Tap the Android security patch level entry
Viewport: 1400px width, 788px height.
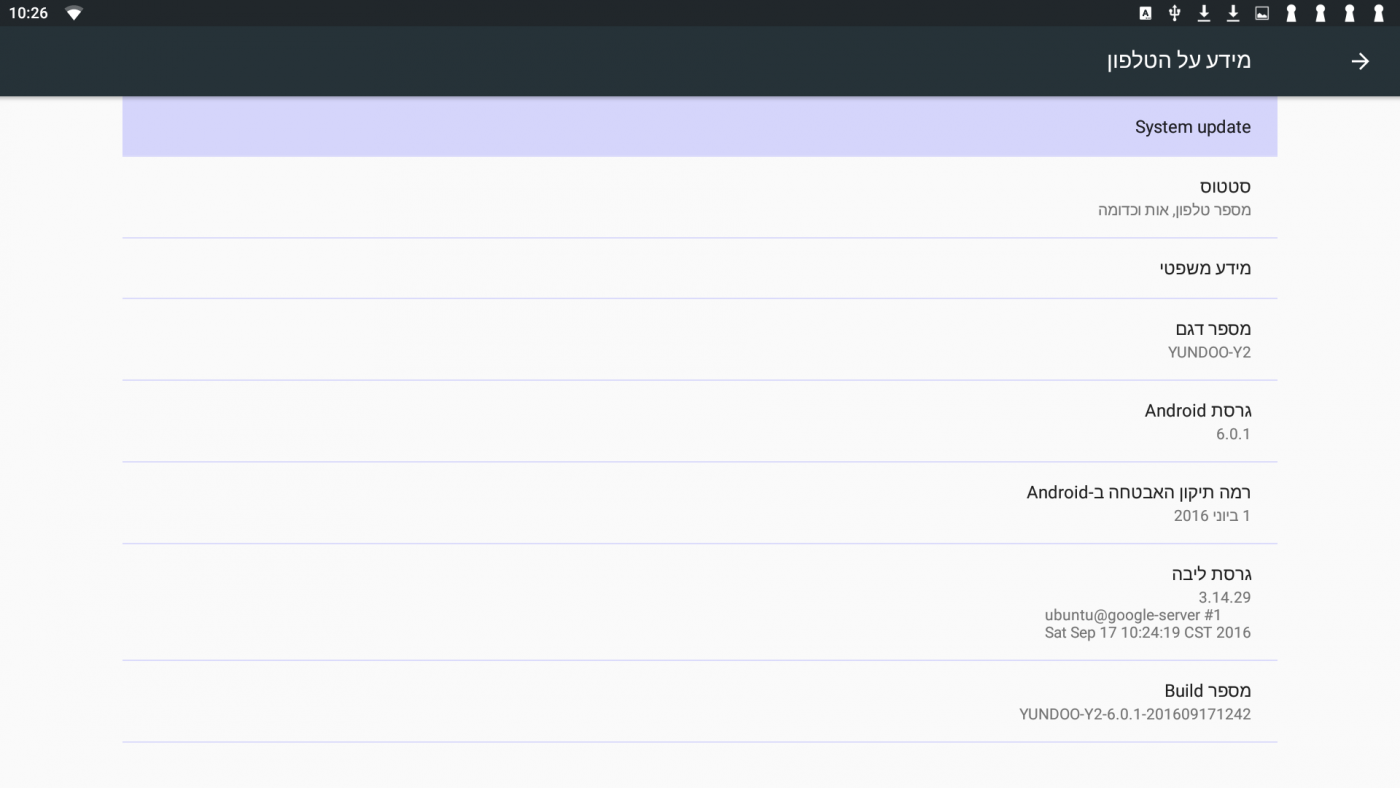[699, 503]
